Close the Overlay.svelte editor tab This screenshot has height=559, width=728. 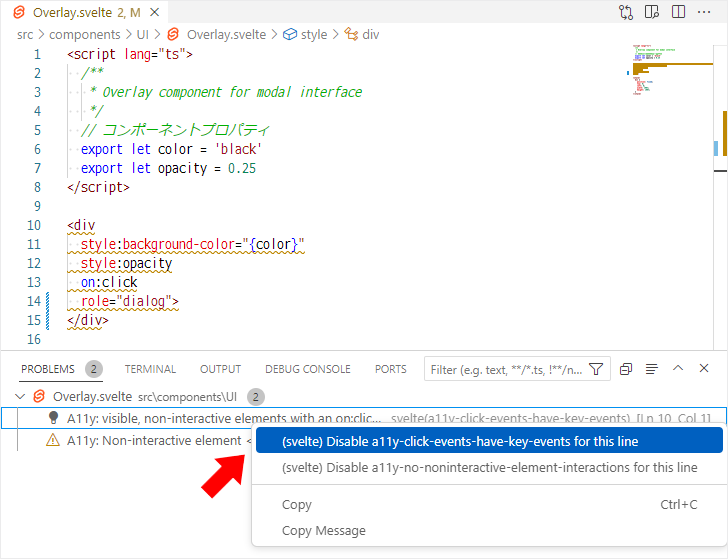pyautogui.click(x=155, y=13)
